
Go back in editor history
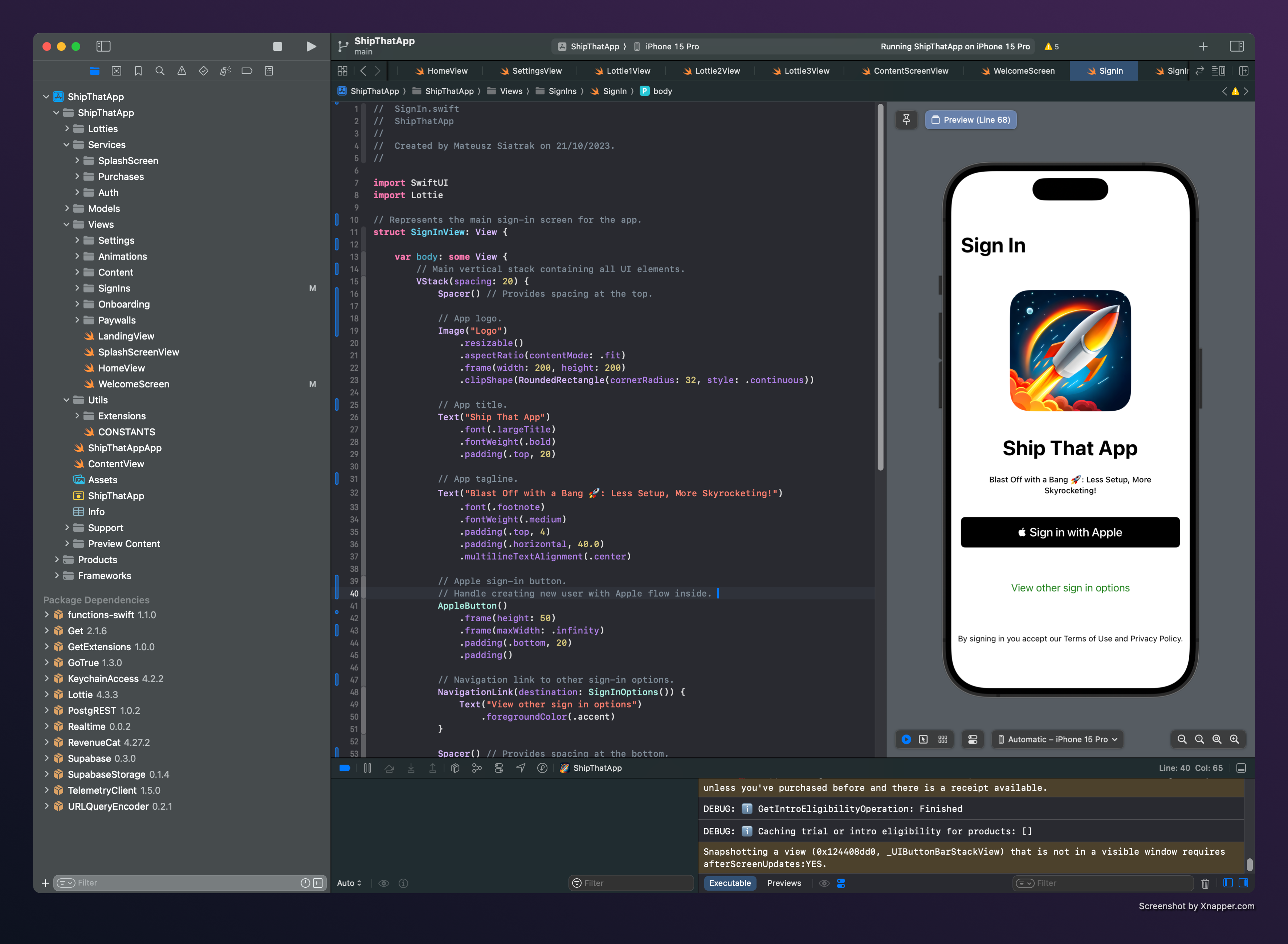363,71
